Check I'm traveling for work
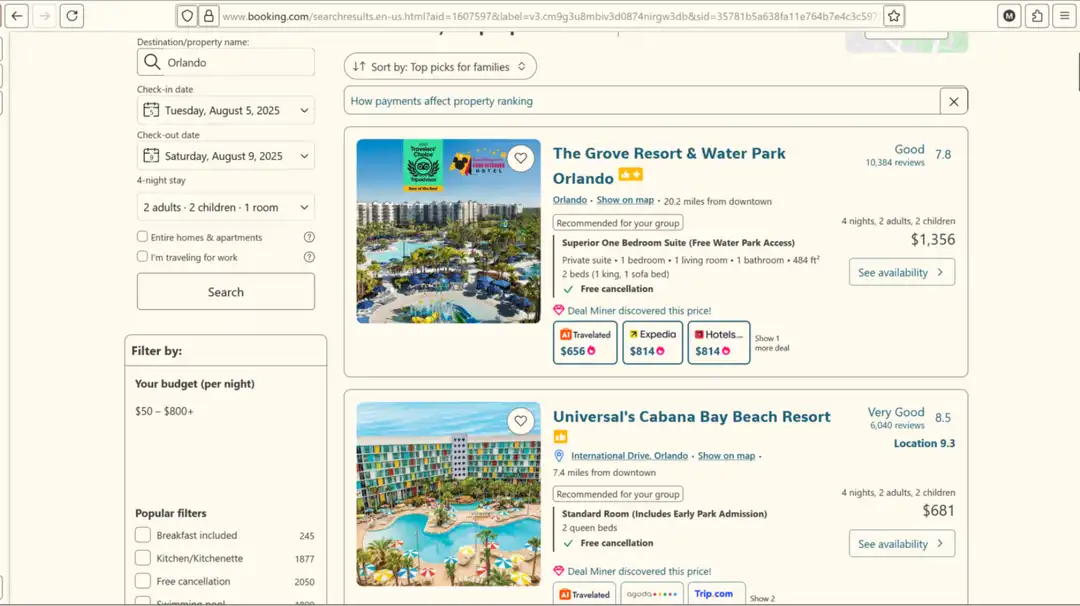1080x606 pixels. (x=142, y=257)
